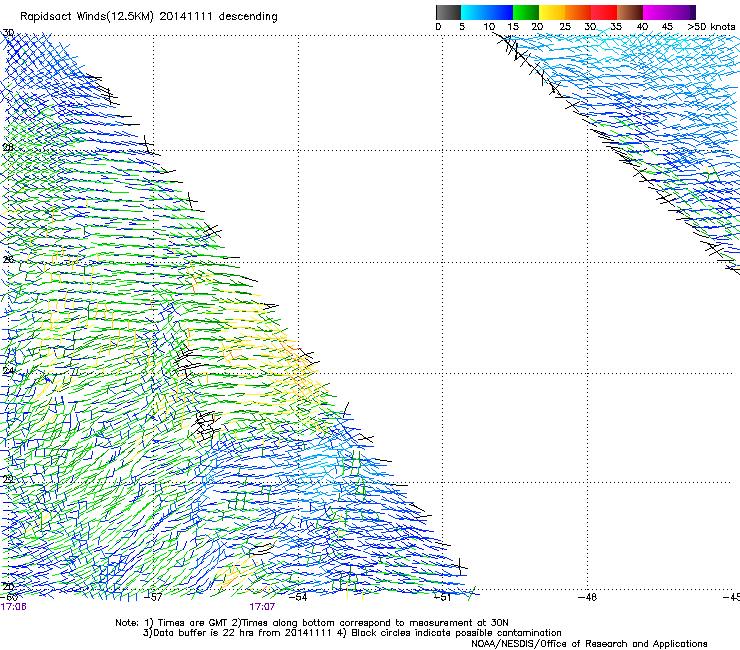The width and height of the screenshot is (740, 650).
Task: Select the '22' latitude axis label
Action: [8, 479]
